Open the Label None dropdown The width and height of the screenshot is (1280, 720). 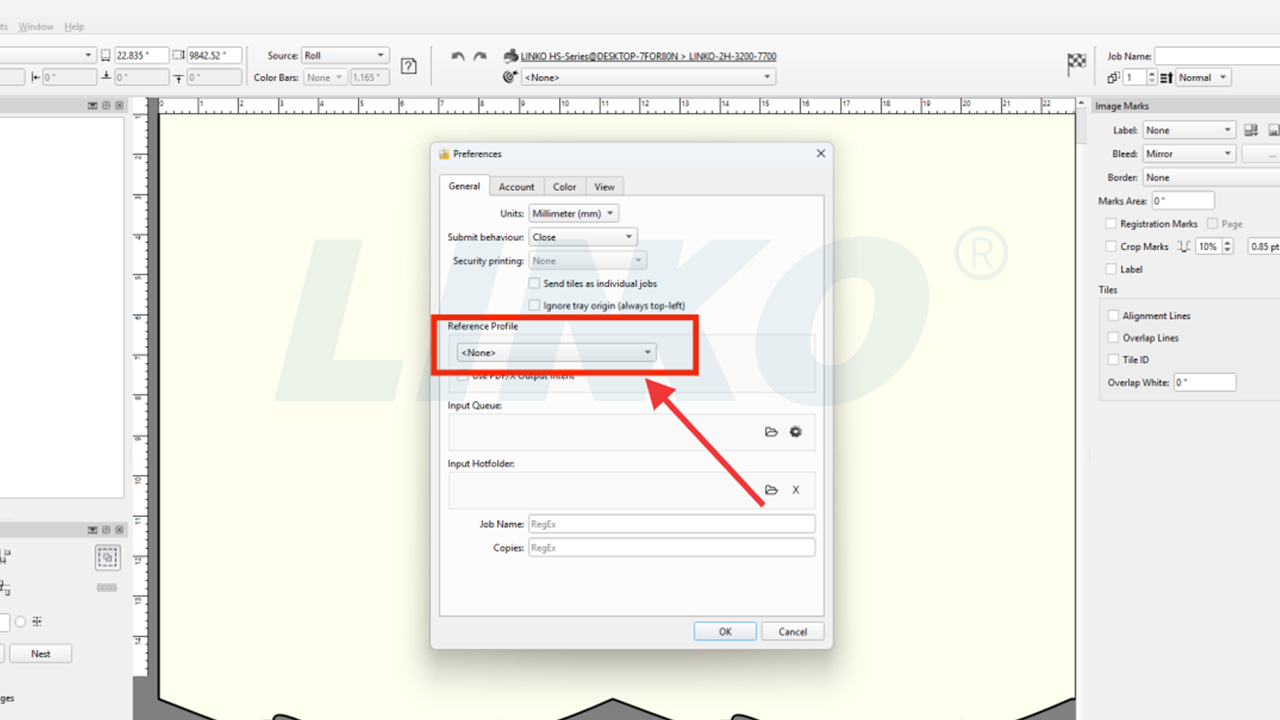[1189, 130]
